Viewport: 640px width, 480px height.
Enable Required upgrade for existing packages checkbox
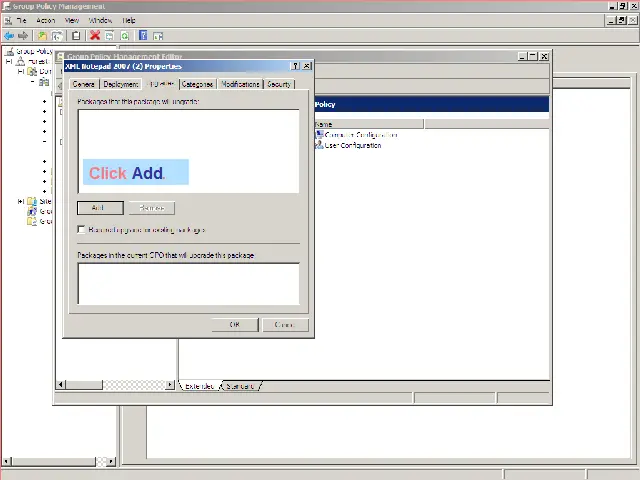point(82,230)
